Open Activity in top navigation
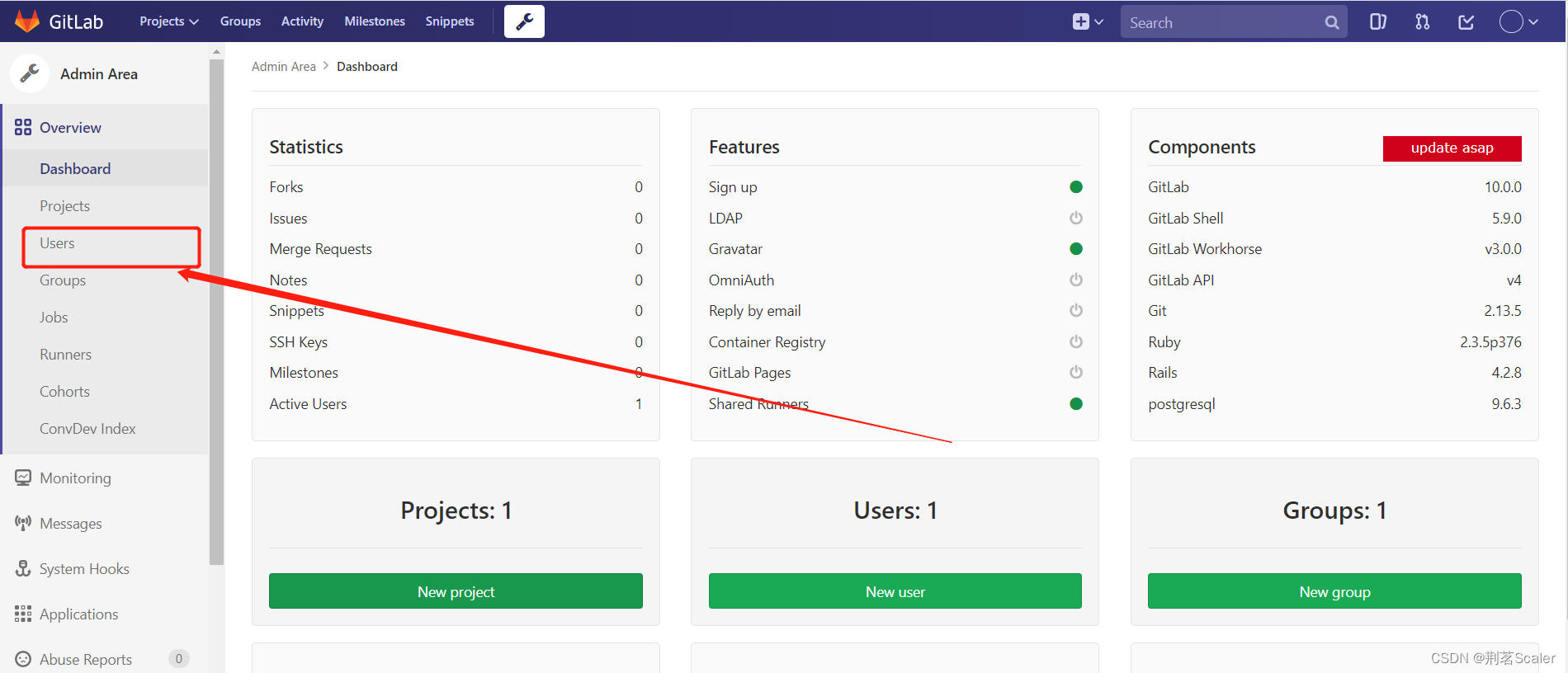This screenshot has width=1568, height=673. (302, 21)
